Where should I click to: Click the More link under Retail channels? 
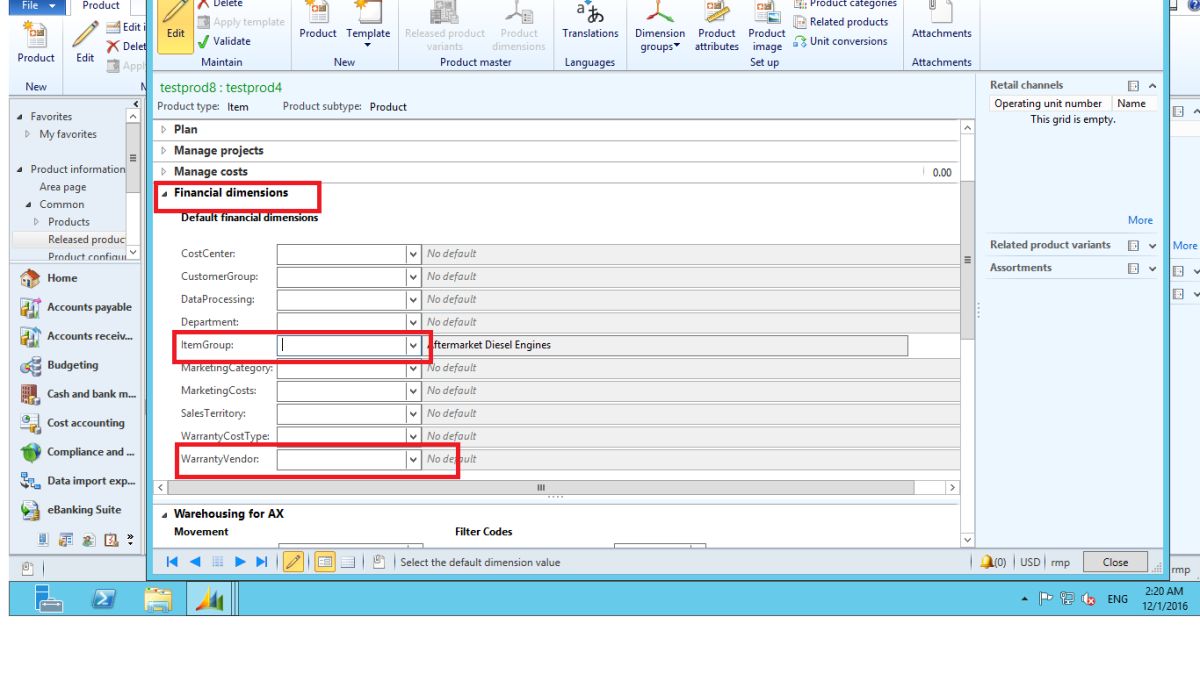(x=1140, y=220)
